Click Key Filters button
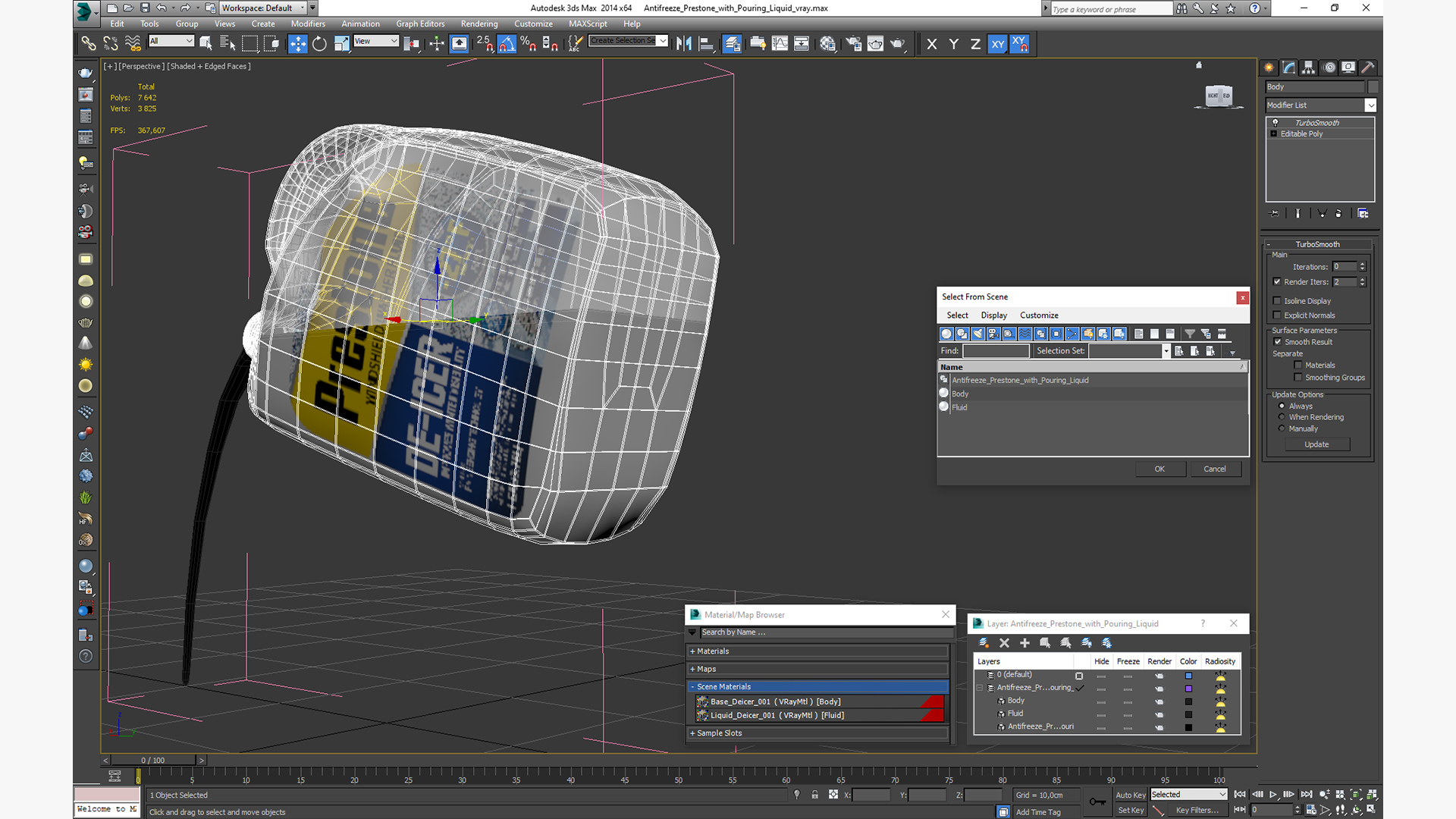This screenshot has height=819, width=1456. coord(1197,811)
